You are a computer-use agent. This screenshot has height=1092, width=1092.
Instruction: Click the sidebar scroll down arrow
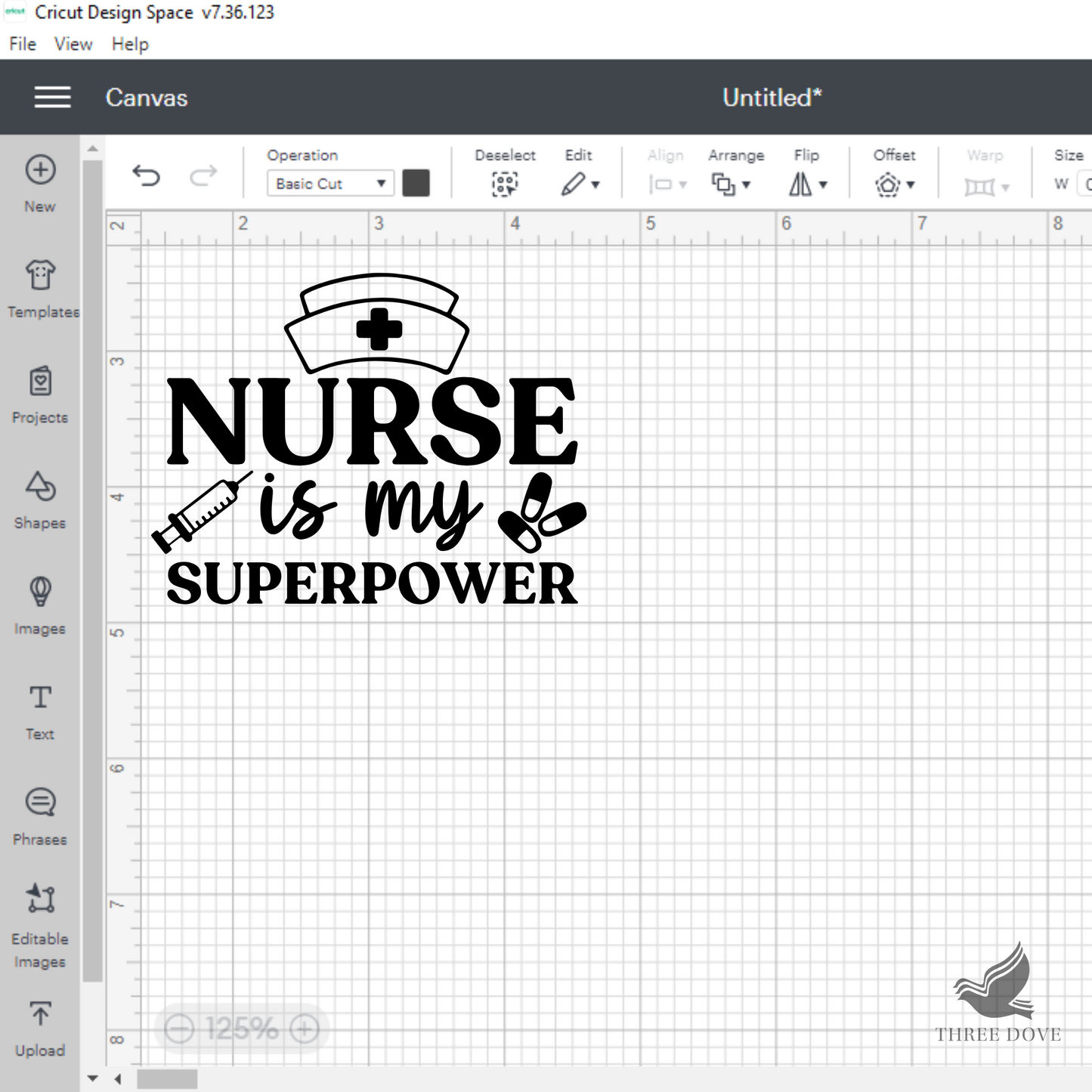pos(92,1078)
